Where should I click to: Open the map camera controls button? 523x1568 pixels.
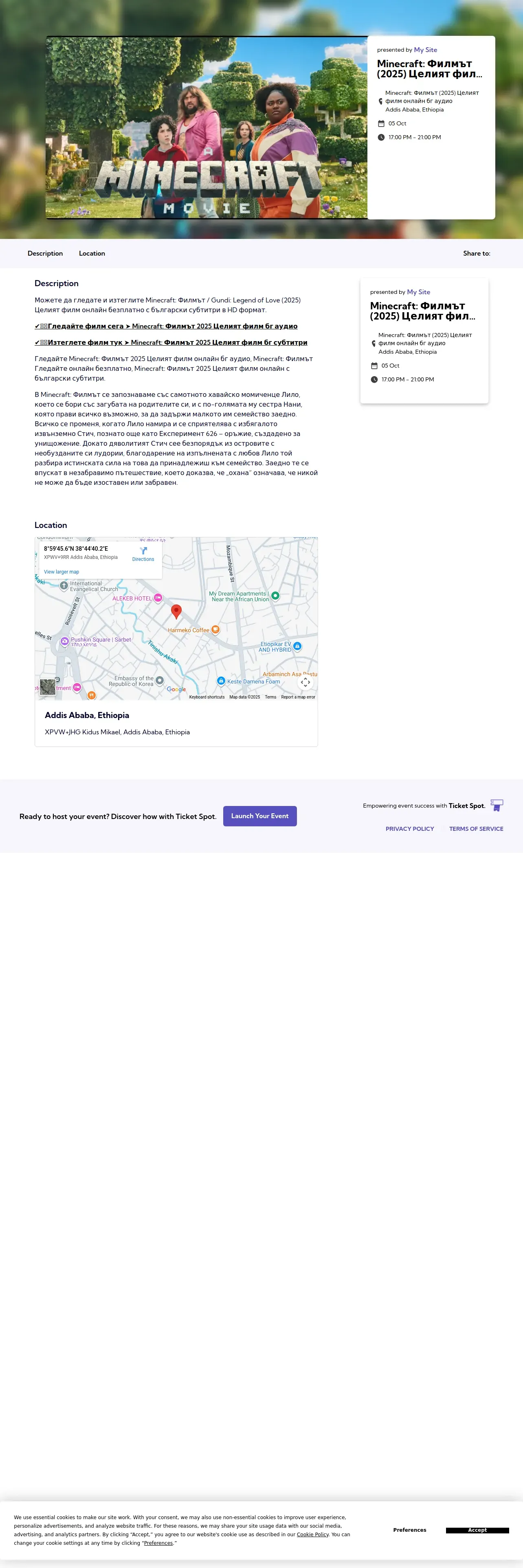pyautogui.click(x=305, y=682)
